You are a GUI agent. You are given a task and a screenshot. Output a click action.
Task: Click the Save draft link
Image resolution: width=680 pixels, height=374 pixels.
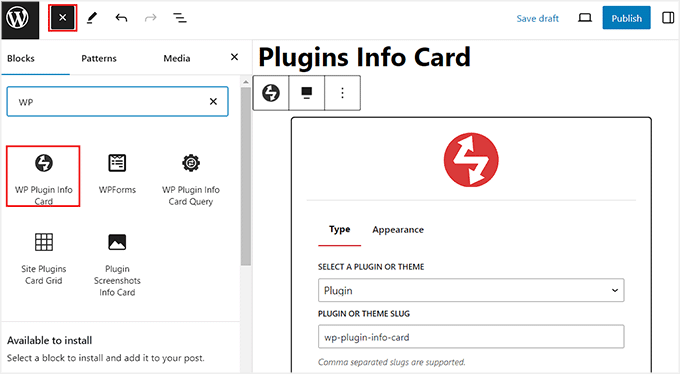(x=537, y=18)
